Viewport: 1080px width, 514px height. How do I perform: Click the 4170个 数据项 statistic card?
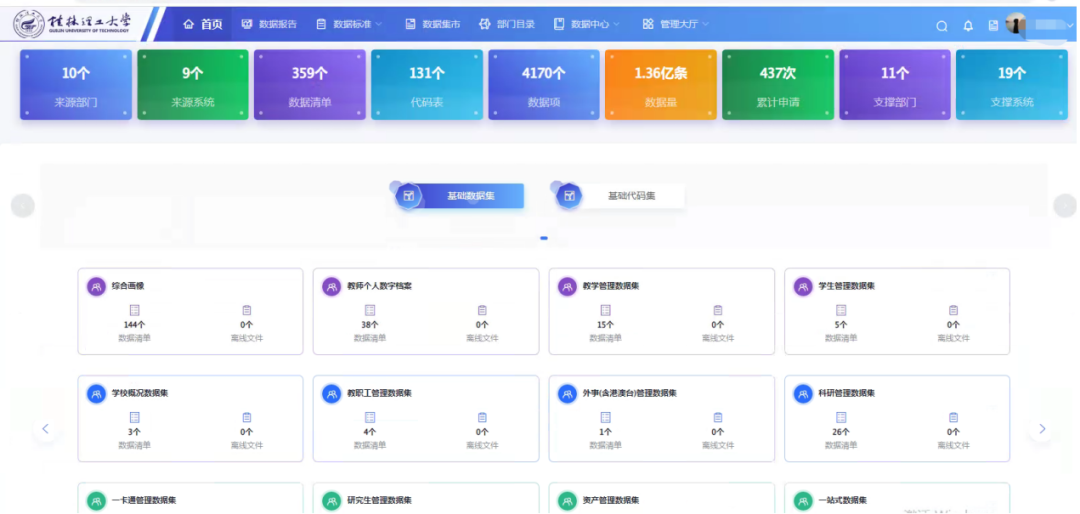point(544,85)
